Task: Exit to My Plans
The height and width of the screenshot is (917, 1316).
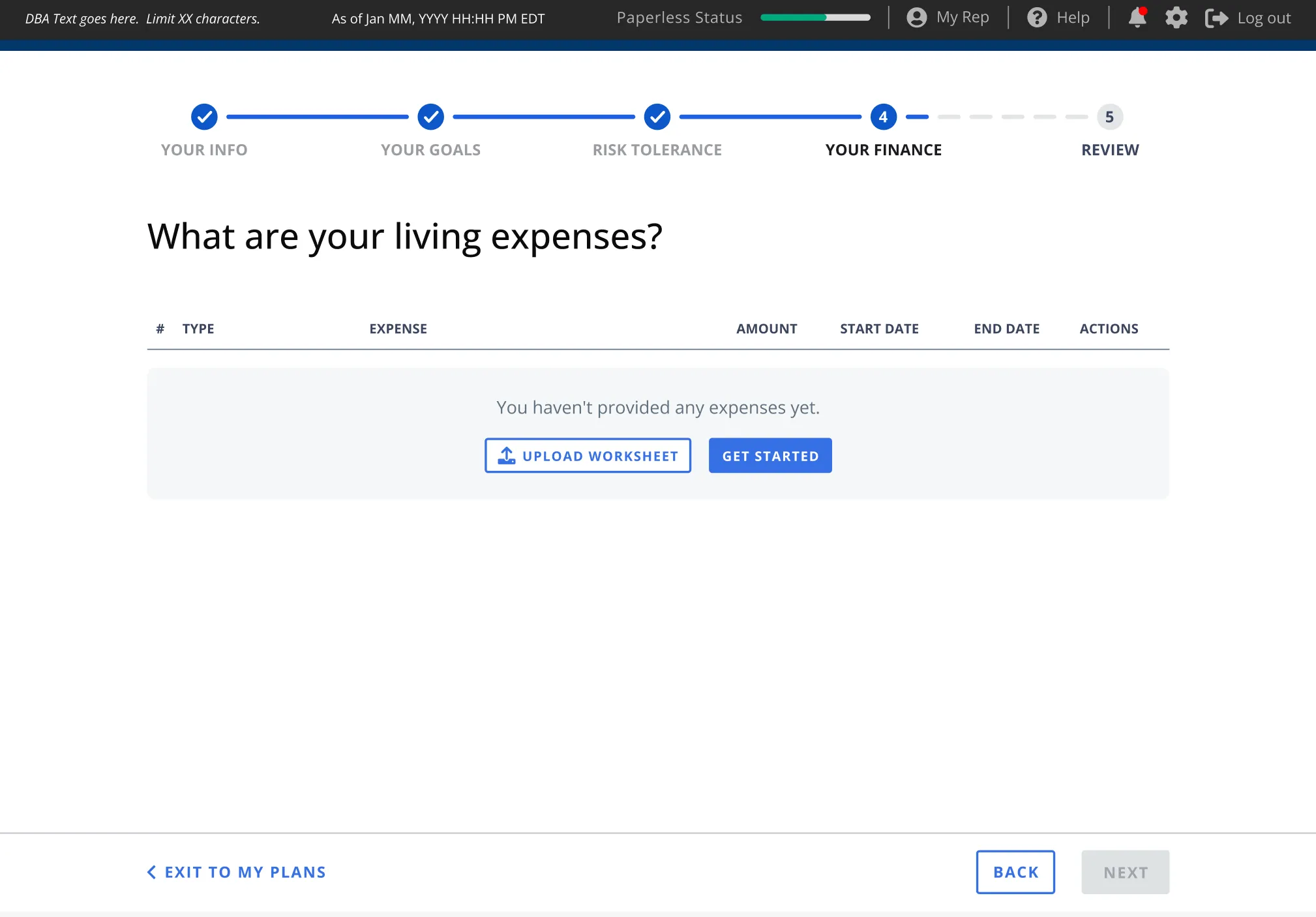Action: pos(237,872)
